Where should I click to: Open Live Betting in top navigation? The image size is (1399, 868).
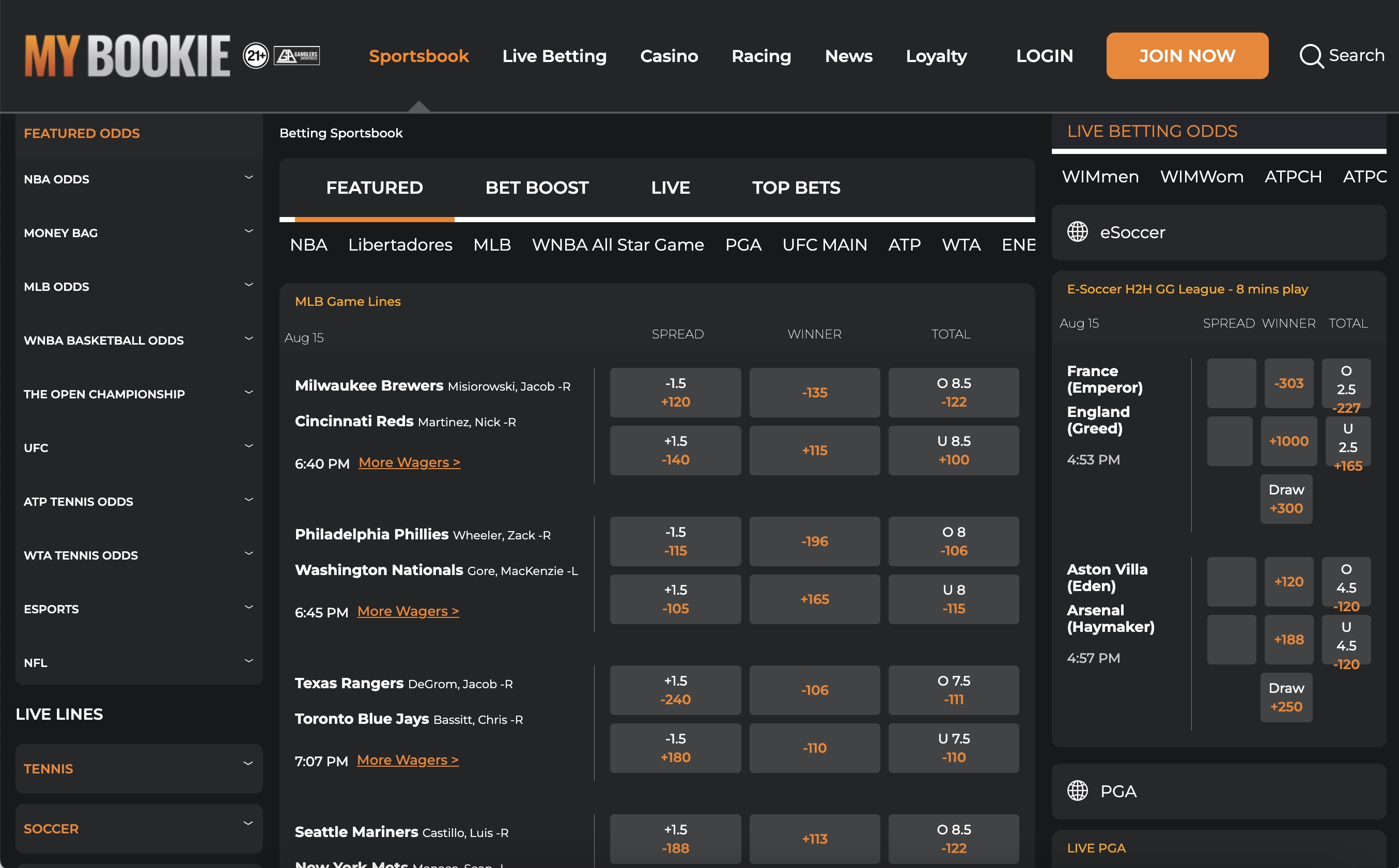554,56
